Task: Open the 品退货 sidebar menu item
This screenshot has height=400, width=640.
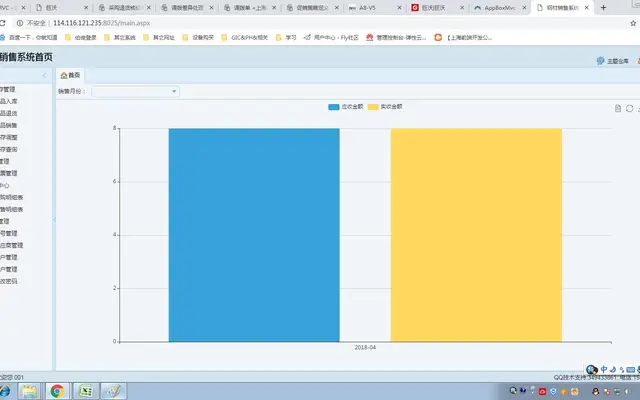Action: click(9, 113)
